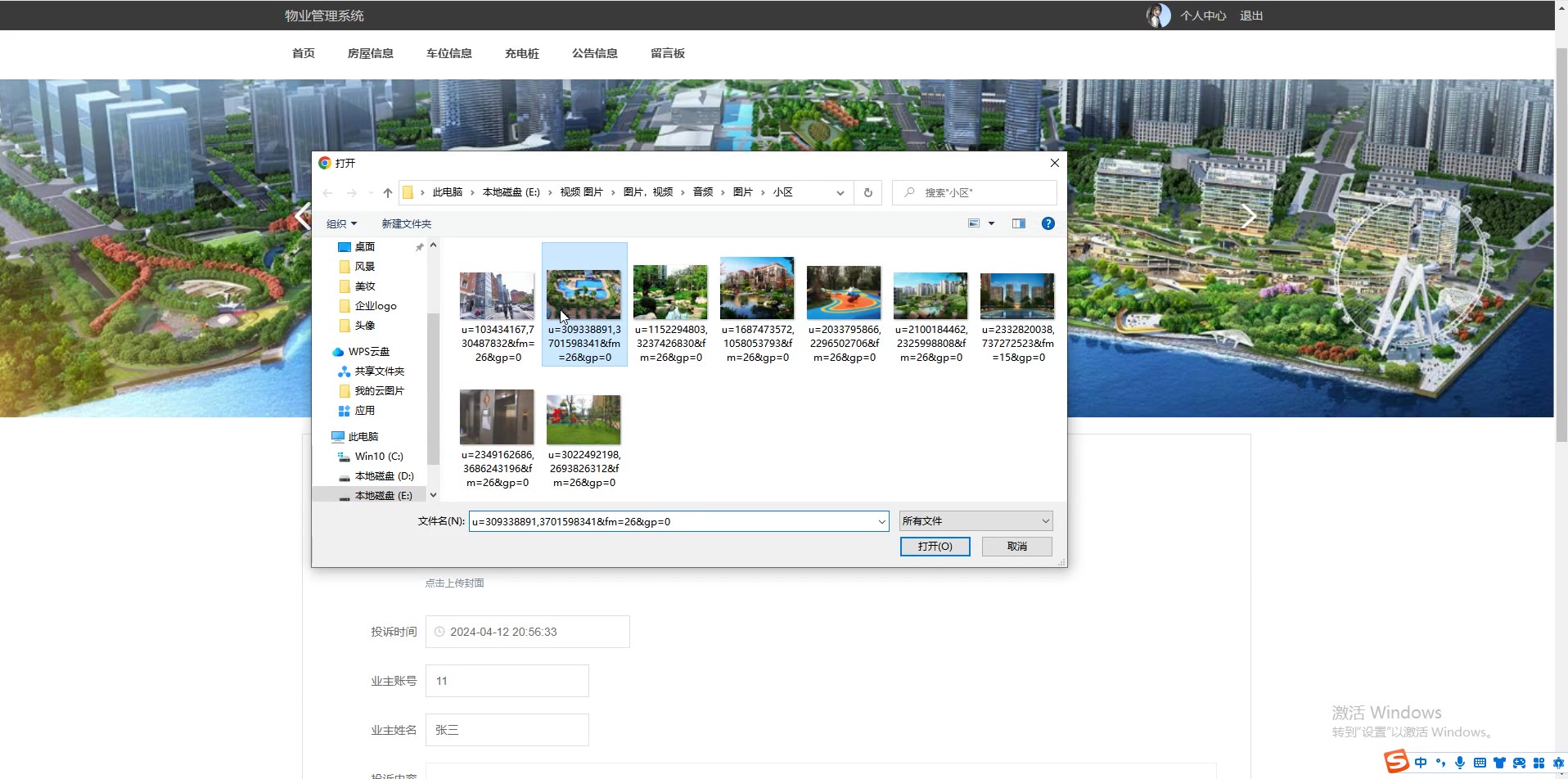Open the 充电桩 navigation tab

521,53
